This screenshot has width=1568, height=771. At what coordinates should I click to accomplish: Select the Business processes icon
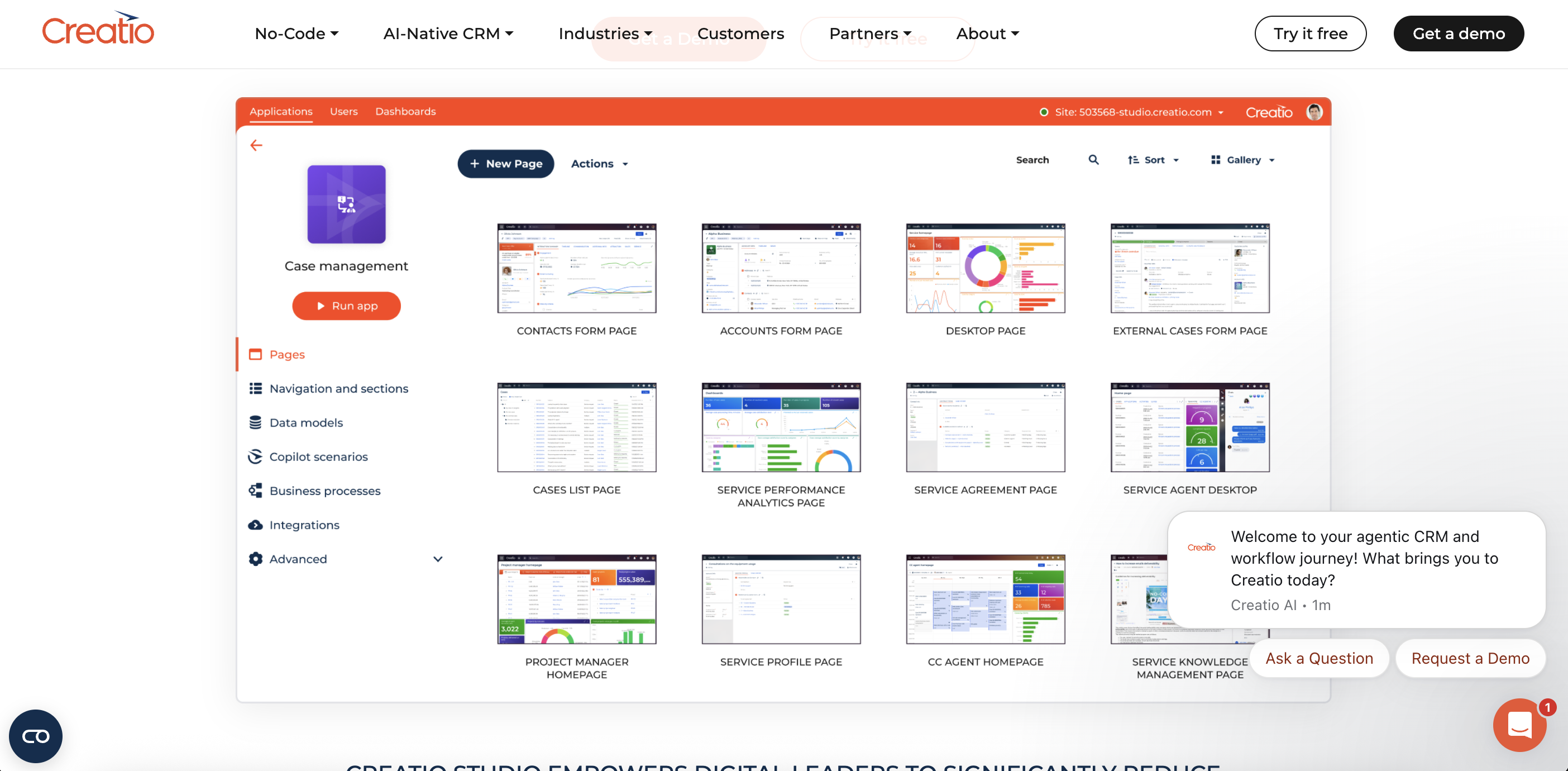(256, 490)
